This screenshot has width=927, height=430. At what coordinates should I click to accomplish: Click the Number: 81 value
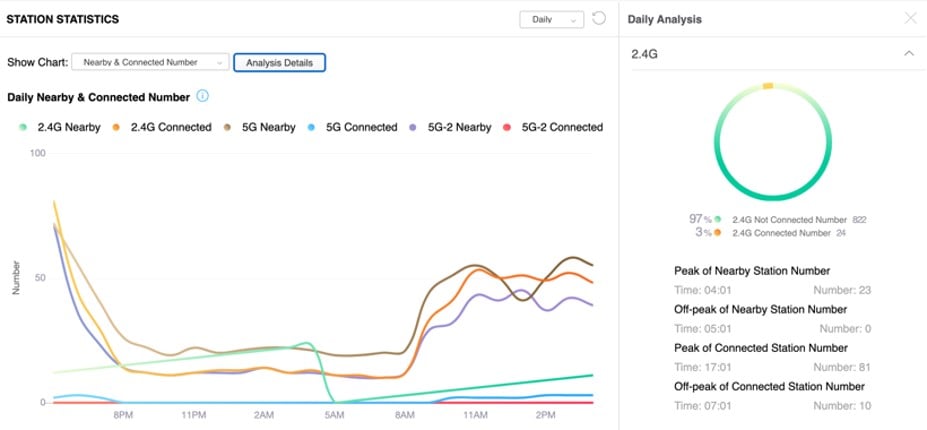click(x=842, y=367)
